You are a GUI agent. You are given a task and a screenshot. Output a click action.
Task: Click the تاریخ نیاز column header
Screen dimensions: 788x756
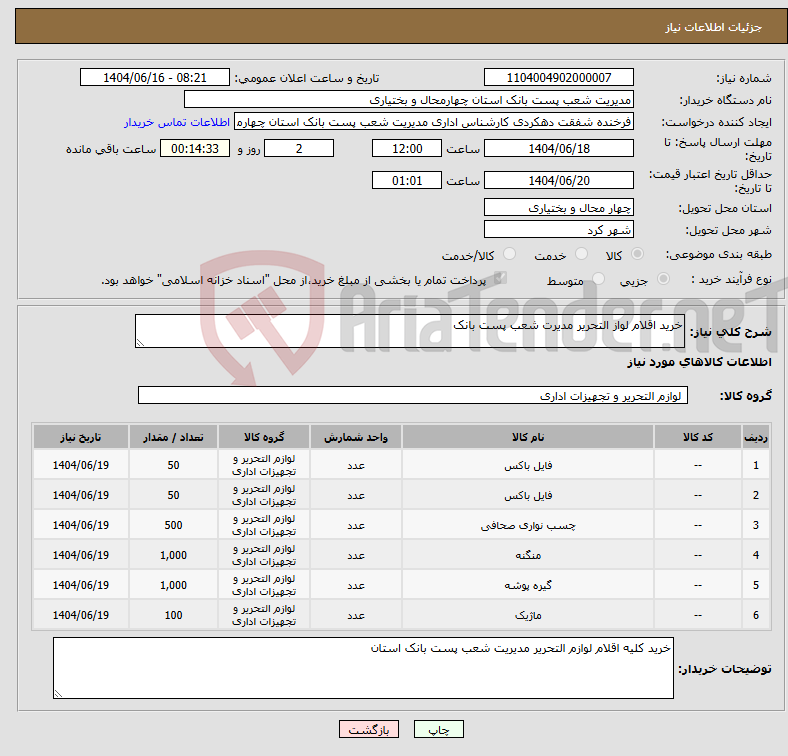tap(81, 437)
